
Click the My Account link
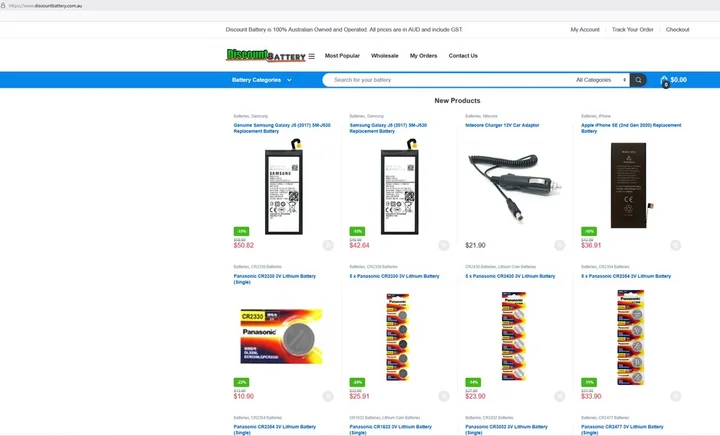click(x=585, y=30)
